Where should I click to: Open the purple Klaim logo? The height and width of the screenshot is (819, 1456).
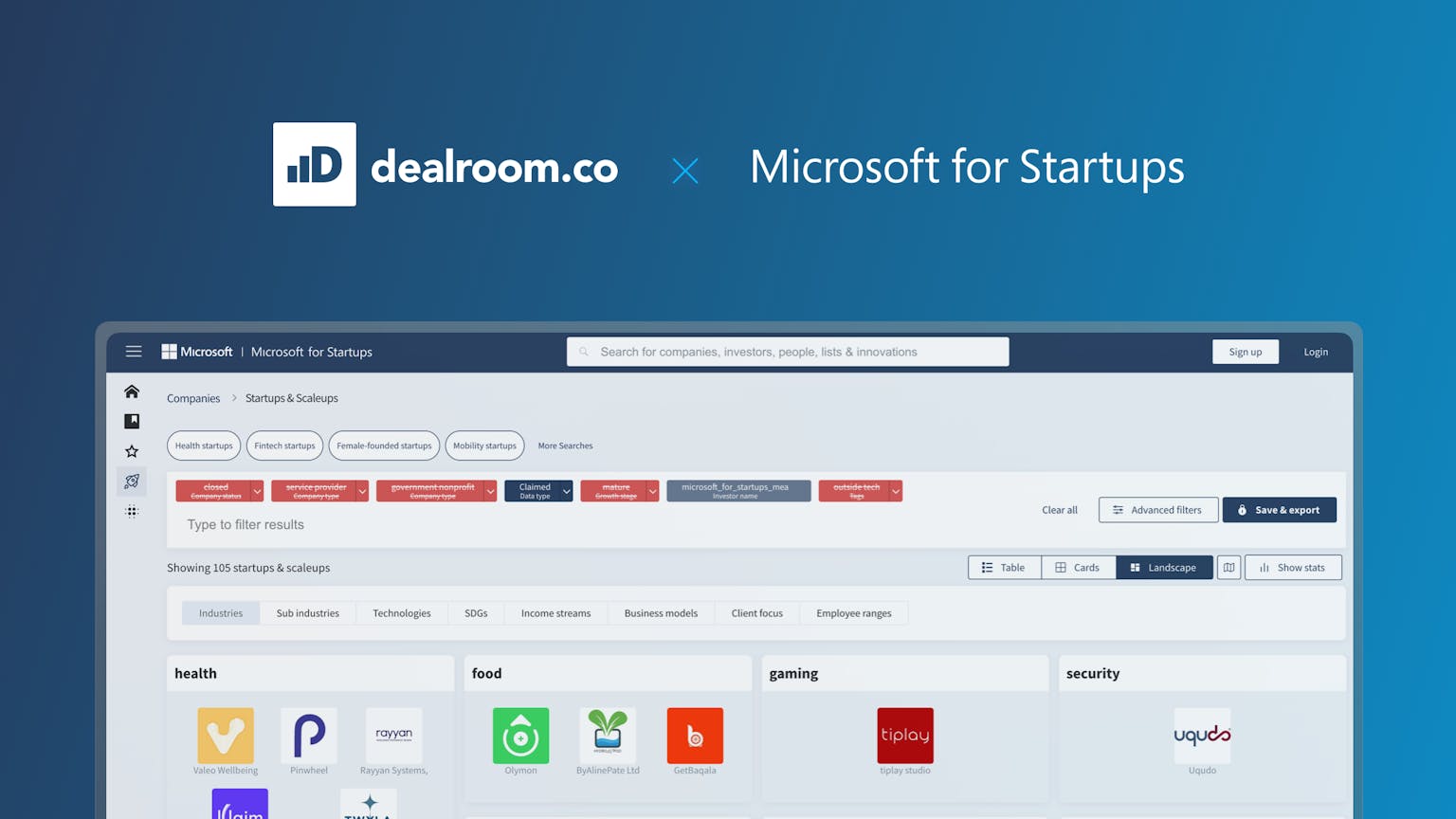[240, 803]
